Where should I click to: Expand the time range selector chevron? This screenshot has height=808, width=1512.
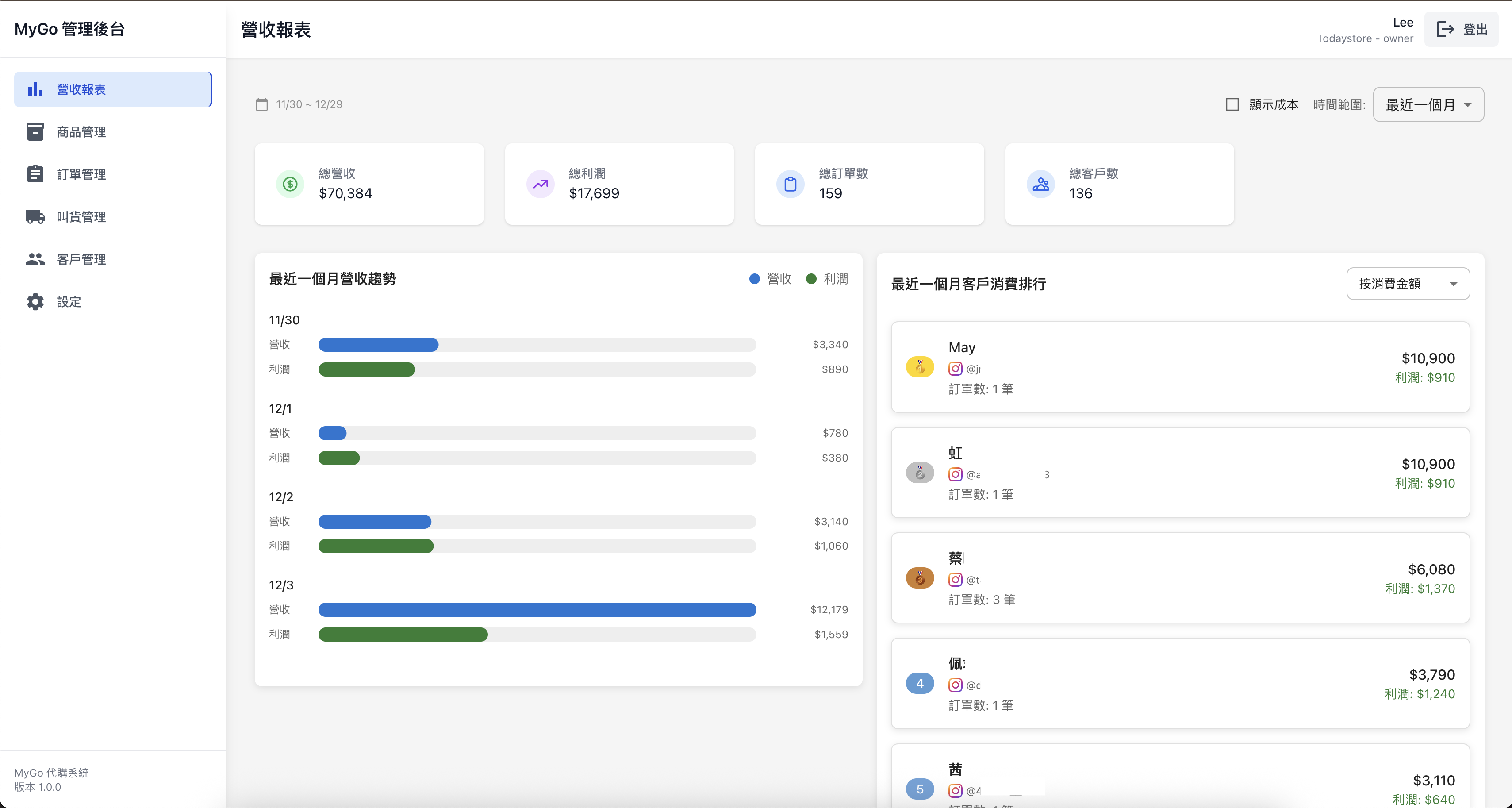[x=1469, y=104]
